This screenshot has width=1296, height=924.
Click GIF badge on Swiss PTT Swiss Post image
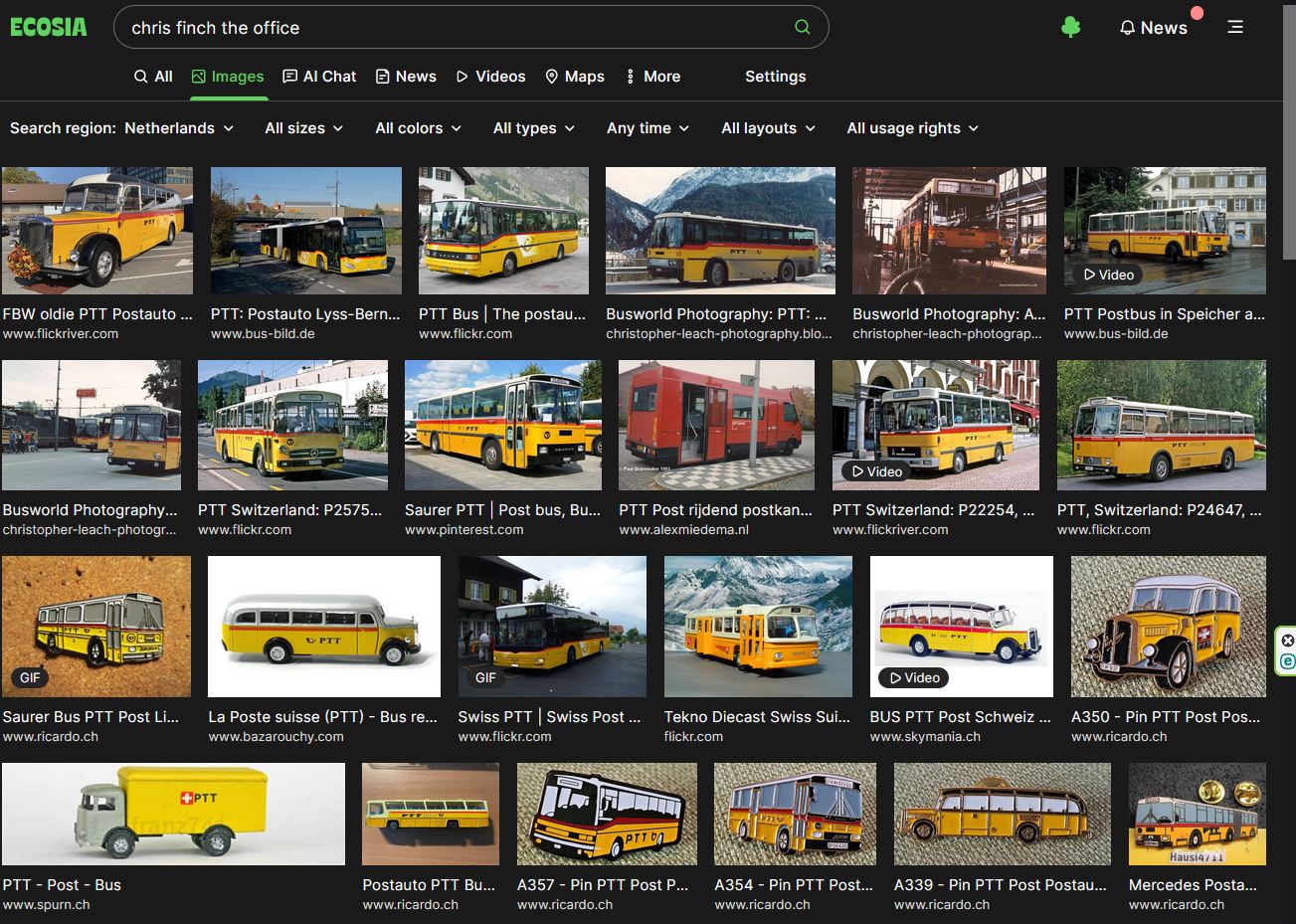click(485, 677)
